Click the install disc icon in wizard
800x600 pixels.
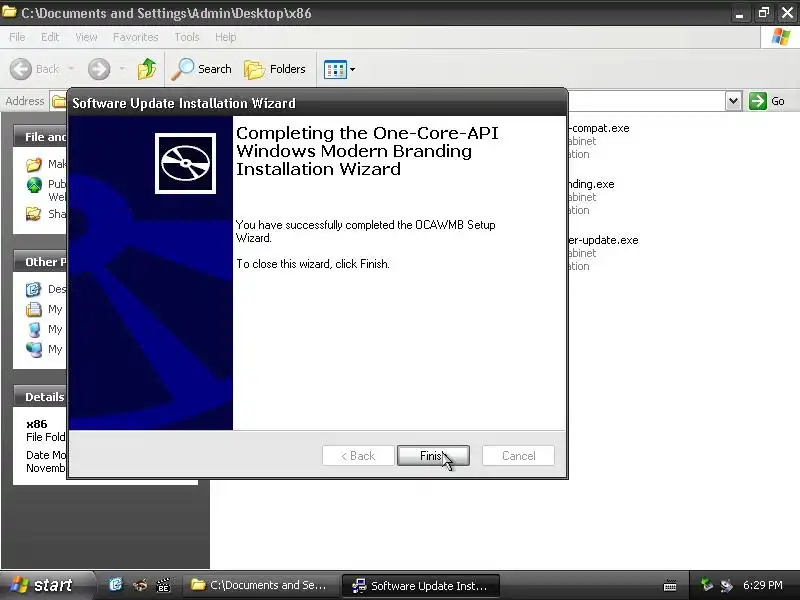click(x=185, y=163)
